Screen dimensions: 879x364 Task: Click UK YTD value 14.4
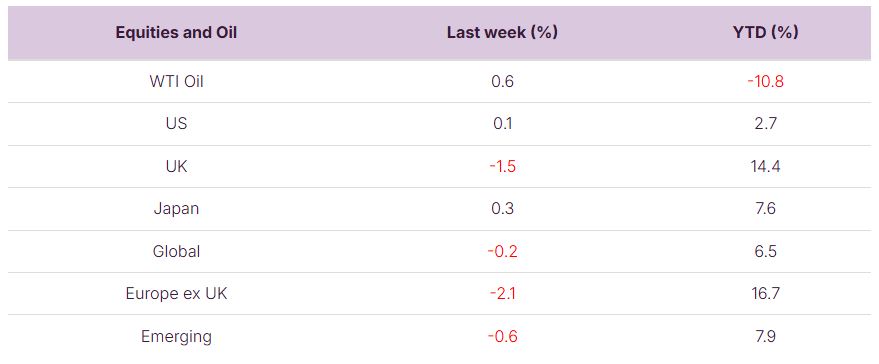click(x=765, y=166)
